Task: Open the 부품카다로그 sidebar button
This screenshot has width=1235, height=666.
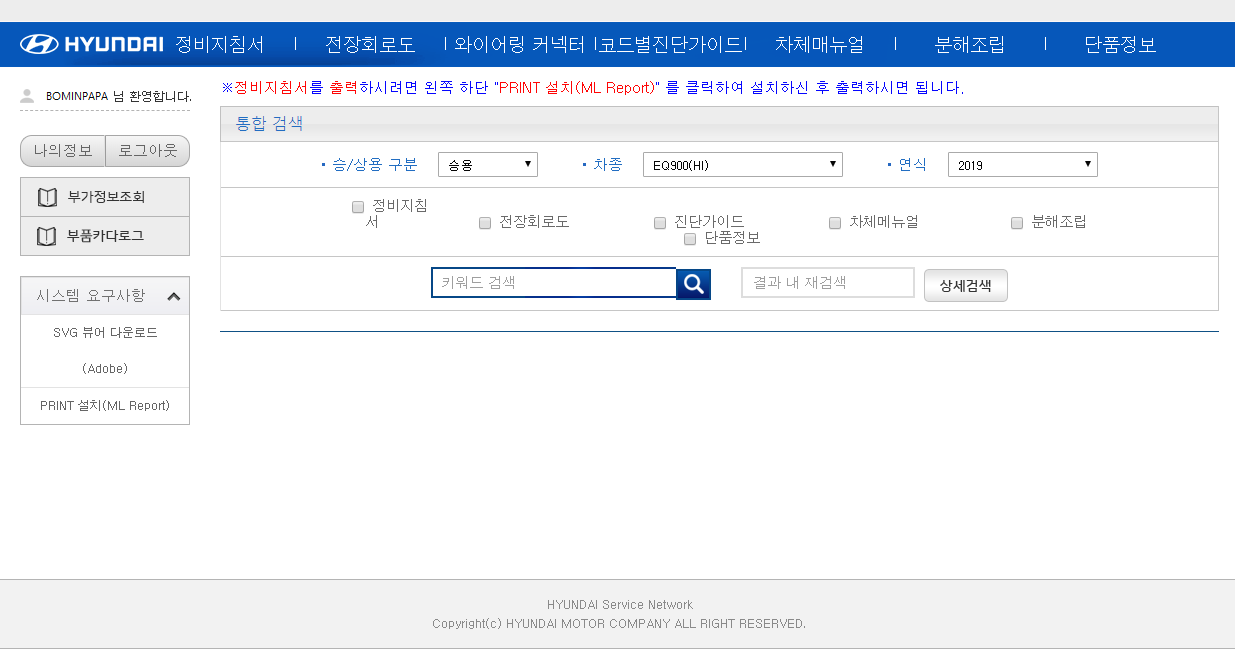Action: [105, 236]
